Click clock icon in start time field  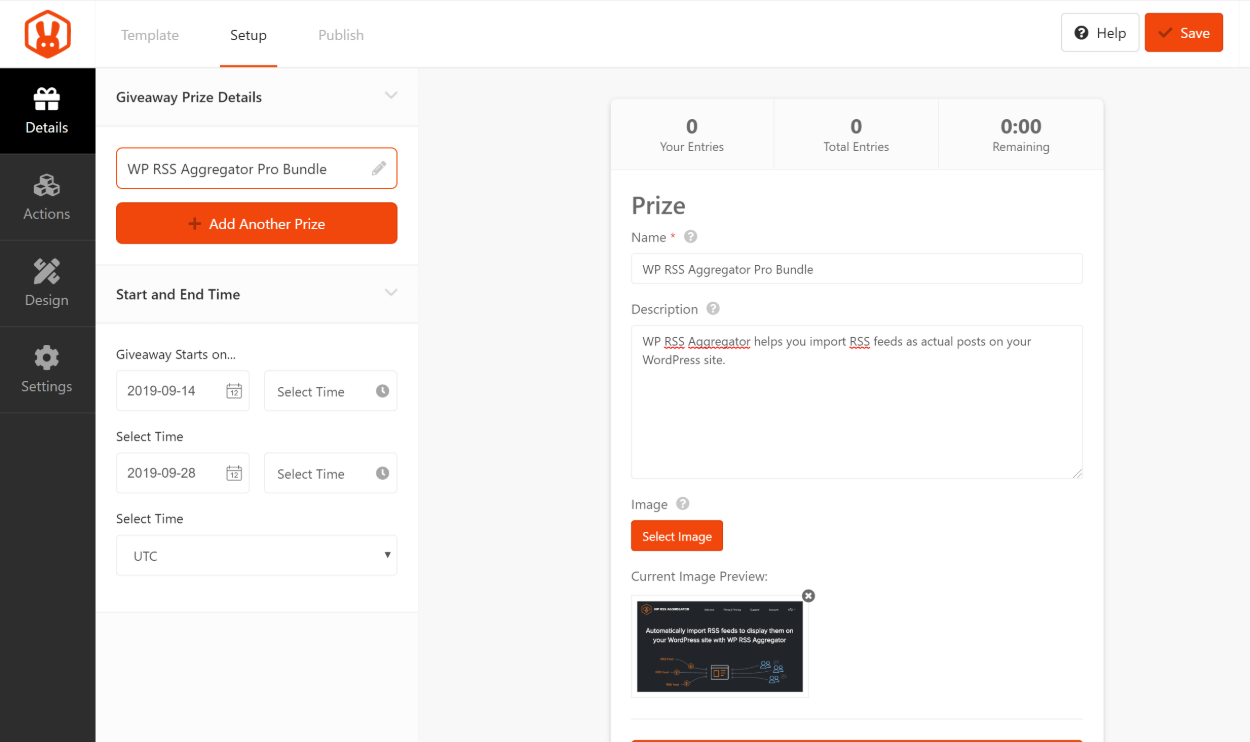point(382,391)
